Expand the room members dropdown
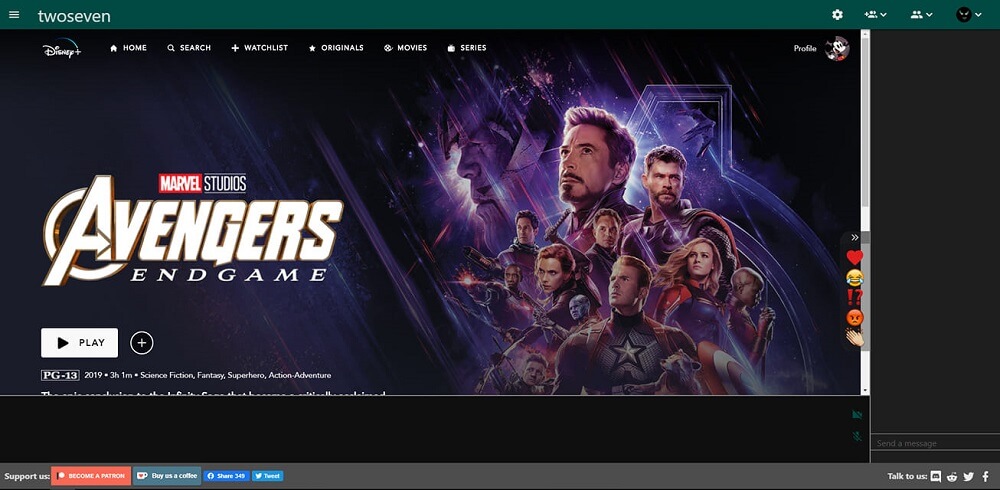This screenshot has height=490, width=1000. click(922, 15)
